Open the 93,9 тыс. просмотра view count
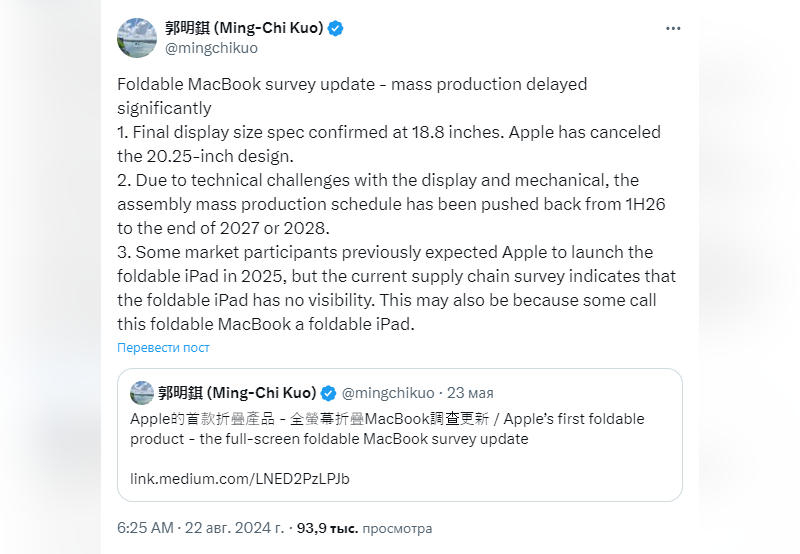The width and height of the screenshot is (800, 554). pos(364,527)
